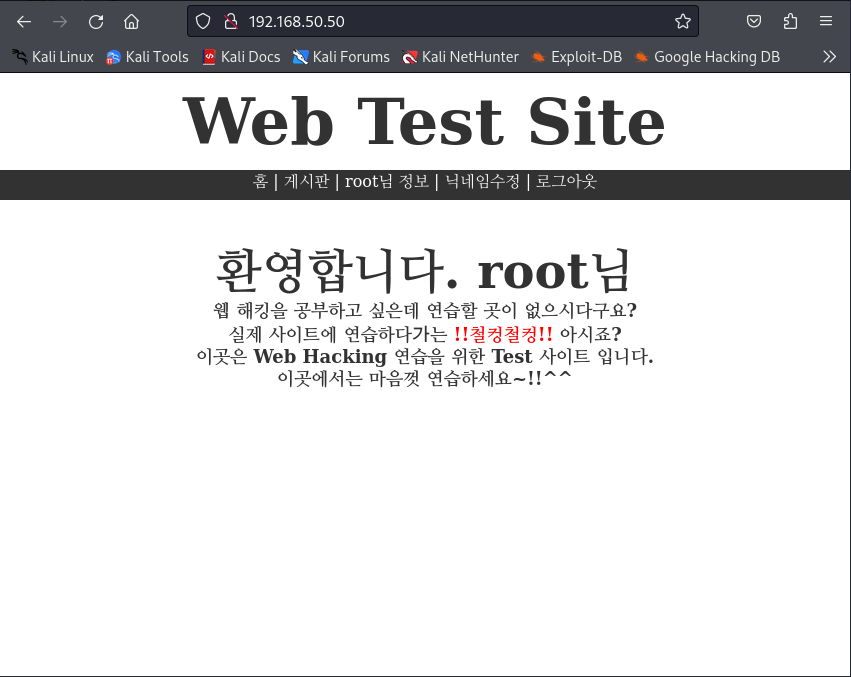Open the Kali Forums bookmark
851x677 pixels.
pos(341,56)
